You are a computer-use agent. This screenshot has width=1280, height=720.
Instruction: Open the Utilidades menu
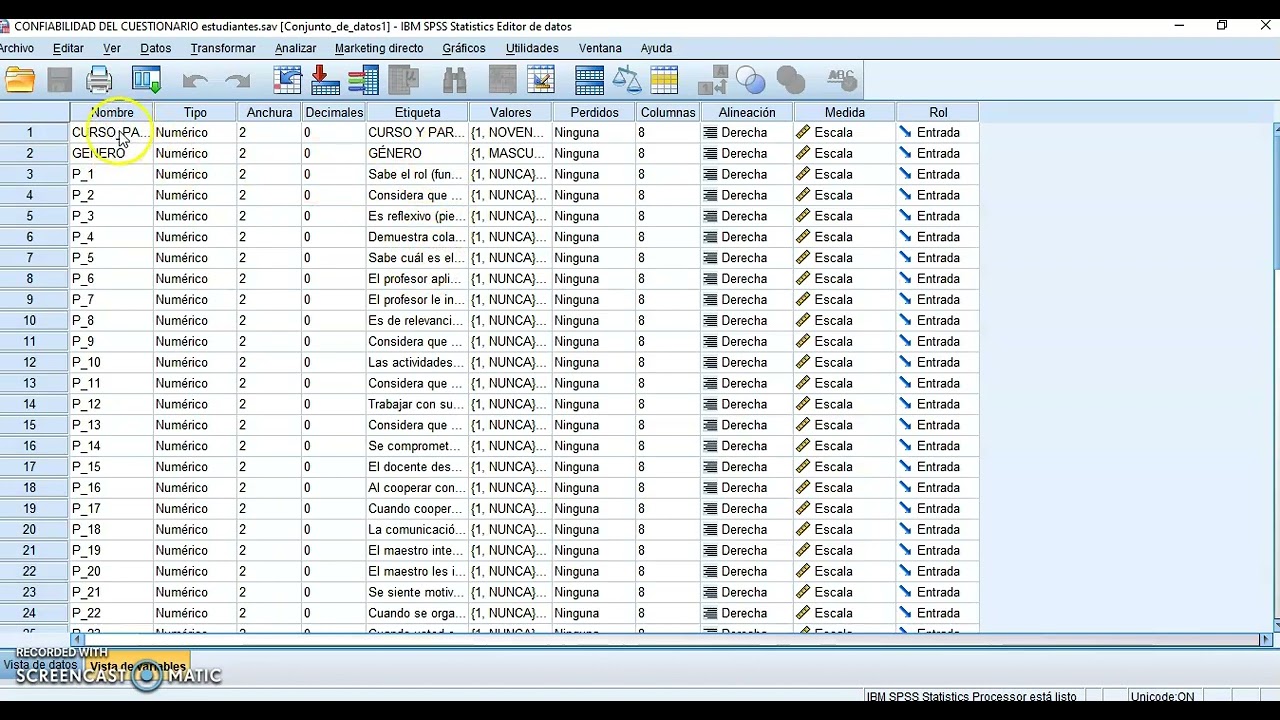pyautogui.click(x=532, y=48)
